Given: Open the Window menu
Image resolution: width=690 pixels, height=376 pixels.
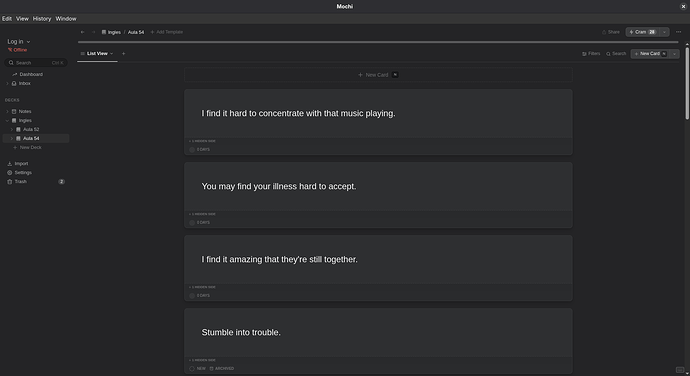Looking at the screenshot, I should (66, 18).
